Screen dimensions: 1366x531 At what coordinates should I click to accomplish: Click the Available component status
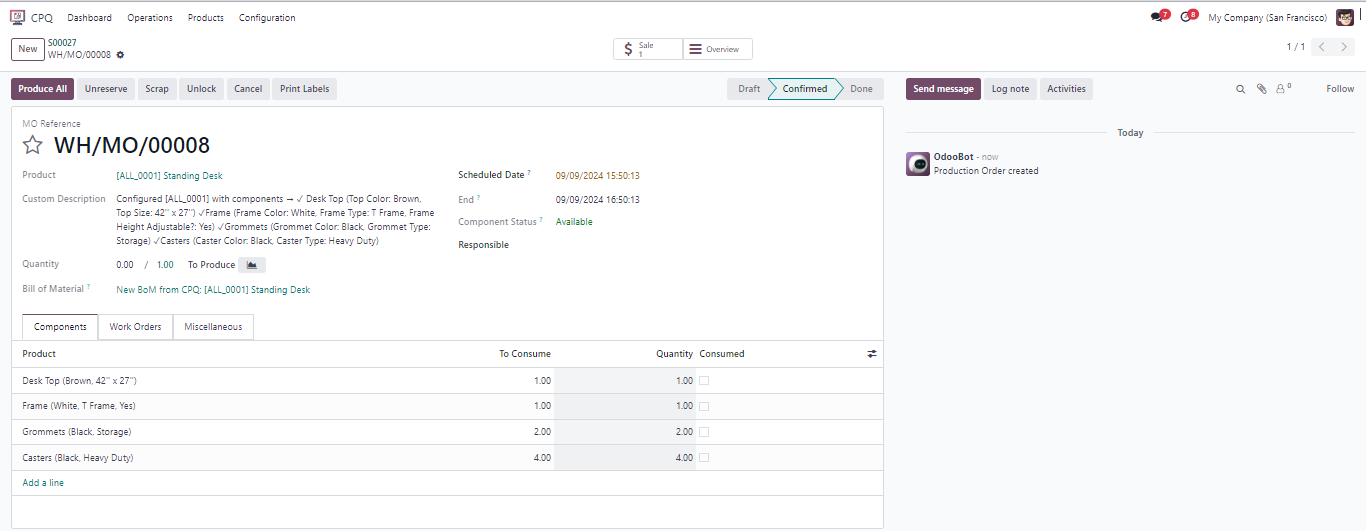coord(574,222)
